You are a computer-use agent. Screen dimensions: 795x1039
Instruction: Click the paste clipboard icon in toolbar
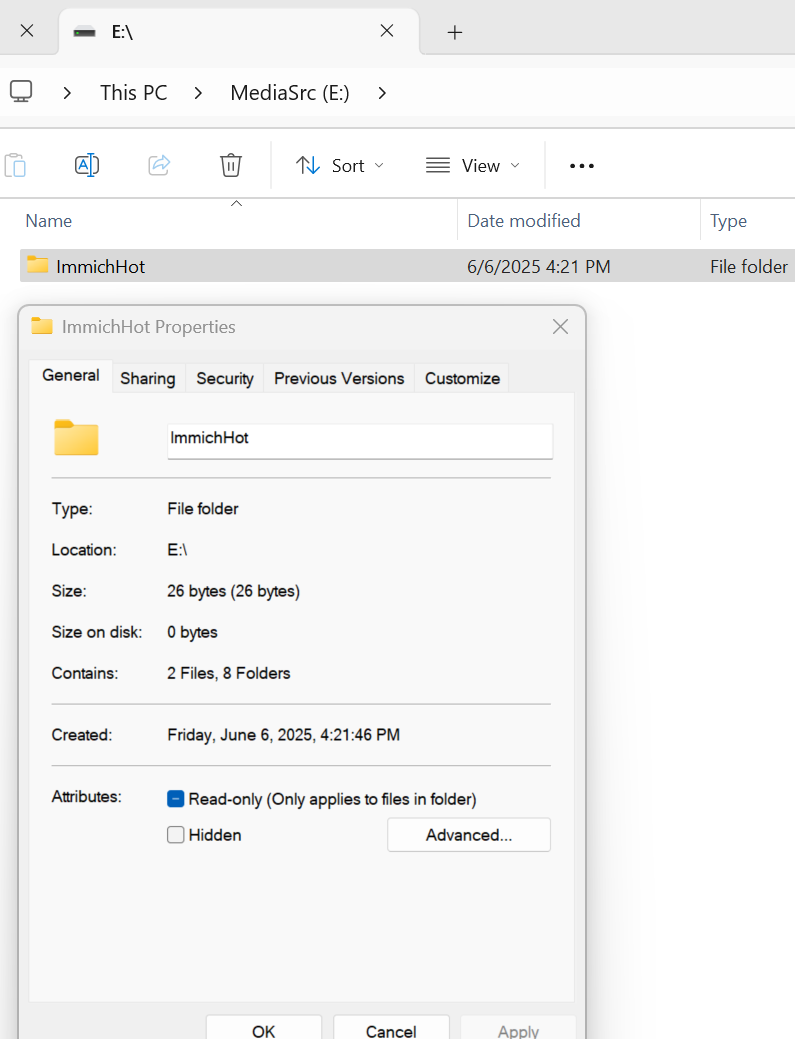[x=15, y=165]
